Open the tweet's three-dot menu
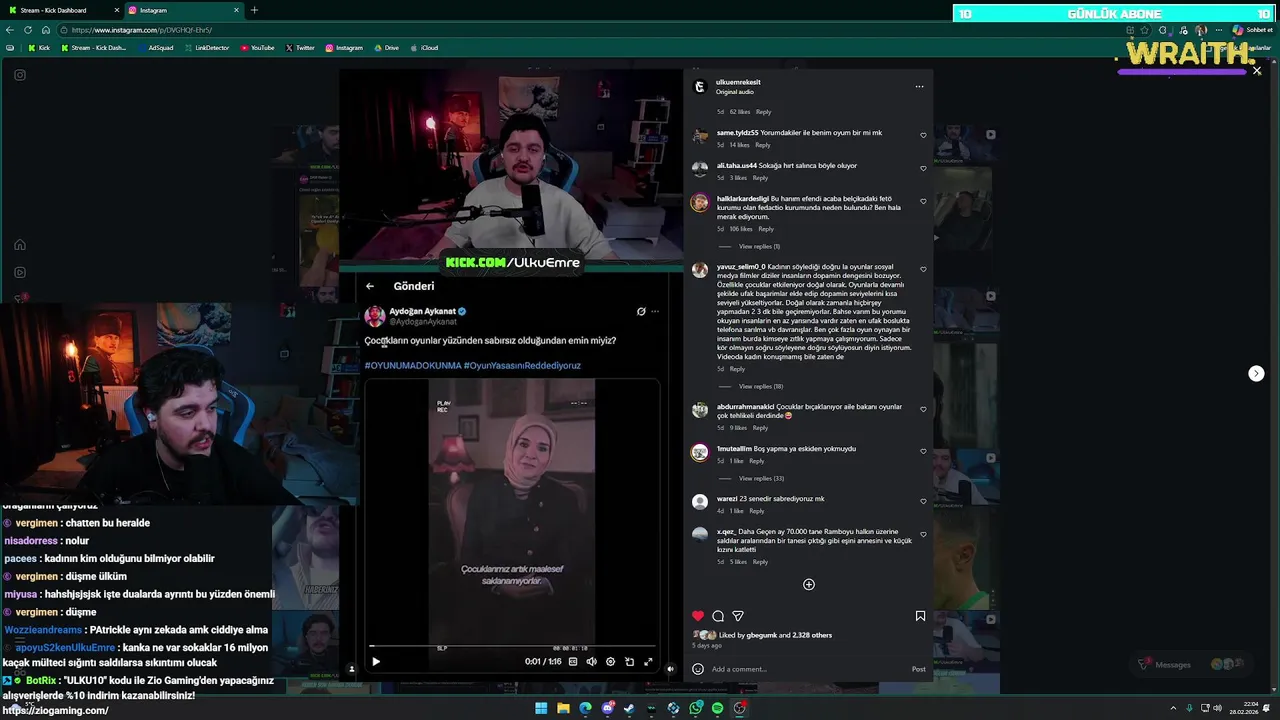Image resolution: width=1280 pixels, height=720 pixels. click(655, 311)
